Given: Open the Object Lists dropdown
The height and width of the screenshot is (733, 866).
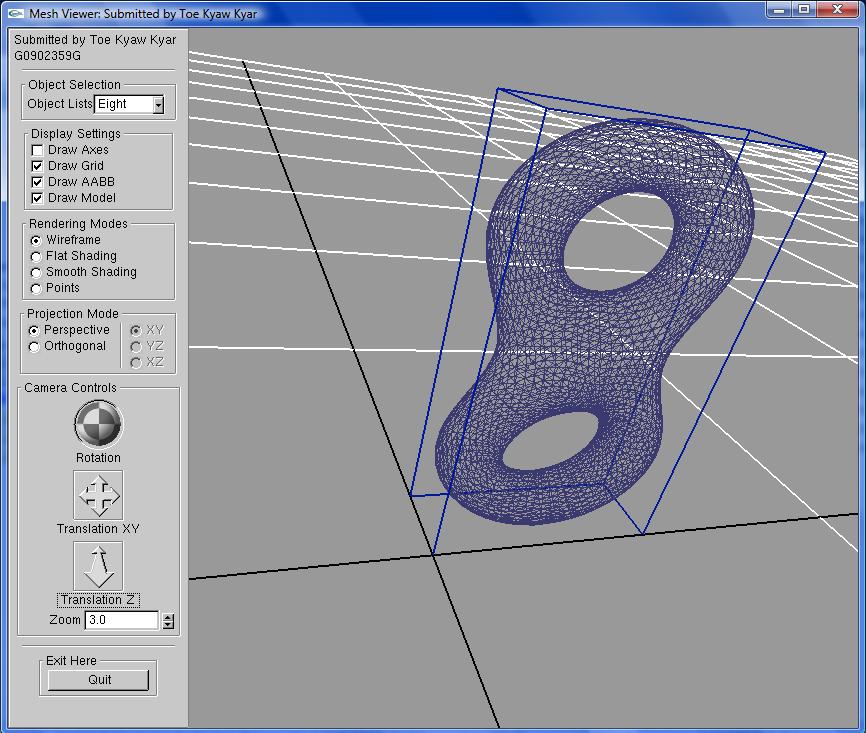Looking at the screenshot, I should pos(159,104).
